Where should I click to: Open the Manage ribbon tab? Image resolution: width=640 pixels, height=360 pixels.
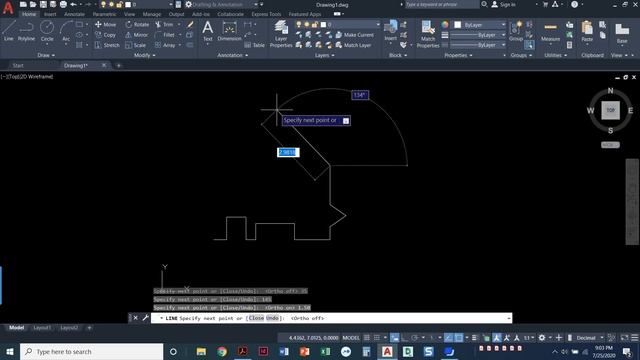click(152, 14)
